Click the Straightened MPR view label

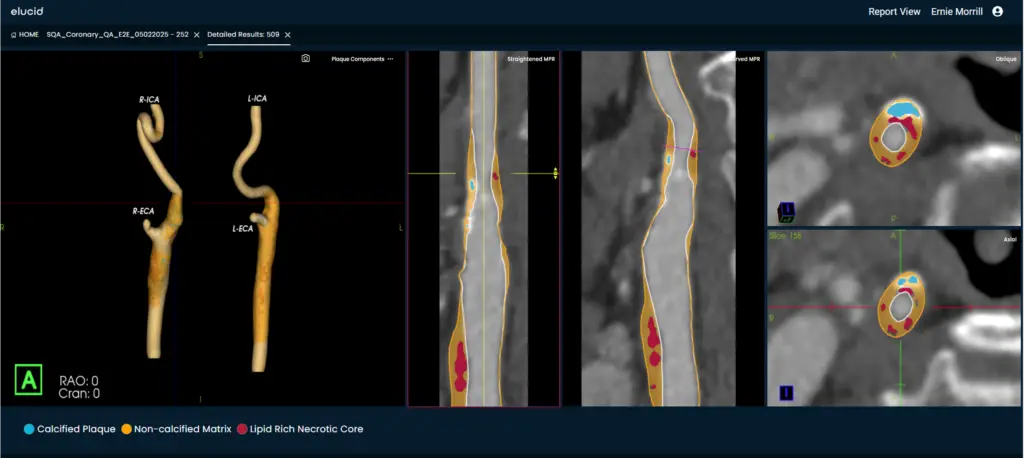[532, 59]
